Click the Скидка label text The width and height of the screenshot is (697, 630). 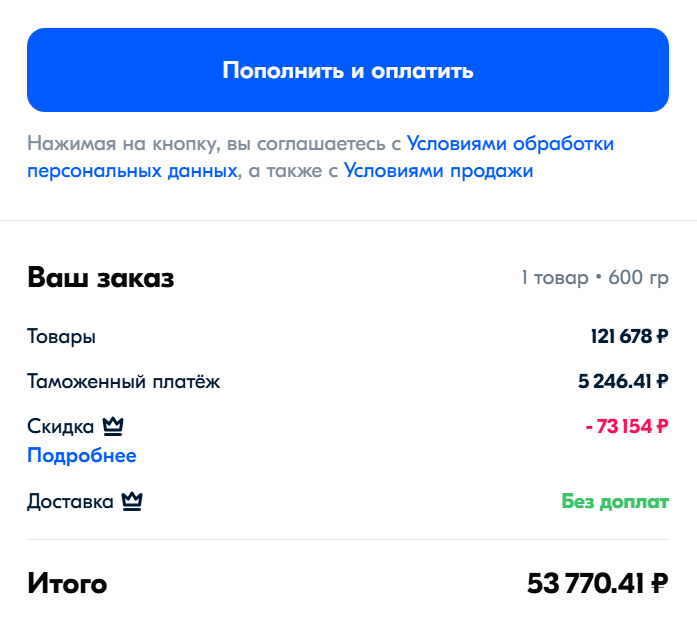tap(60, 427)
